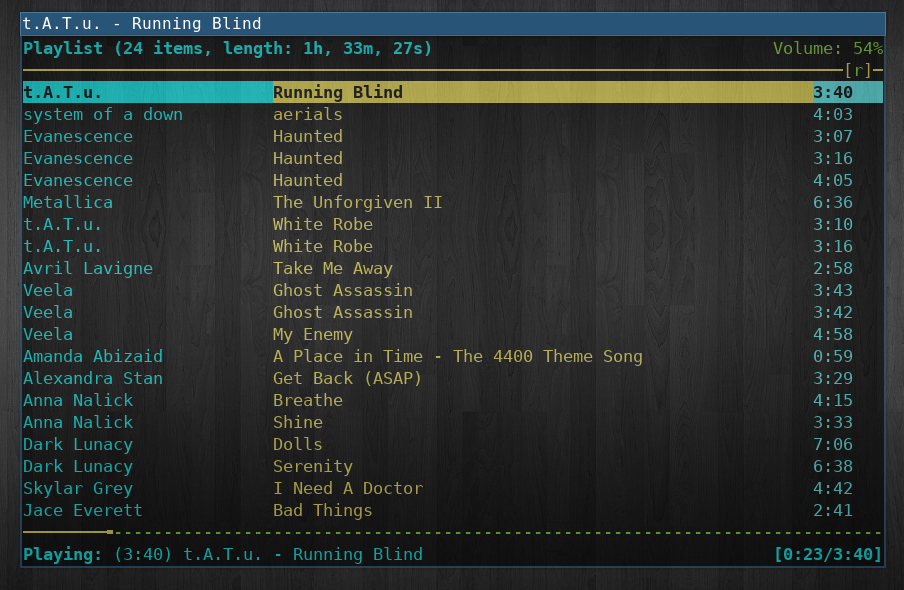The height and width of the screenshot is (590, 904).
Task: Choose the song "I Need A Doctor"
Action: pos(348,488)
